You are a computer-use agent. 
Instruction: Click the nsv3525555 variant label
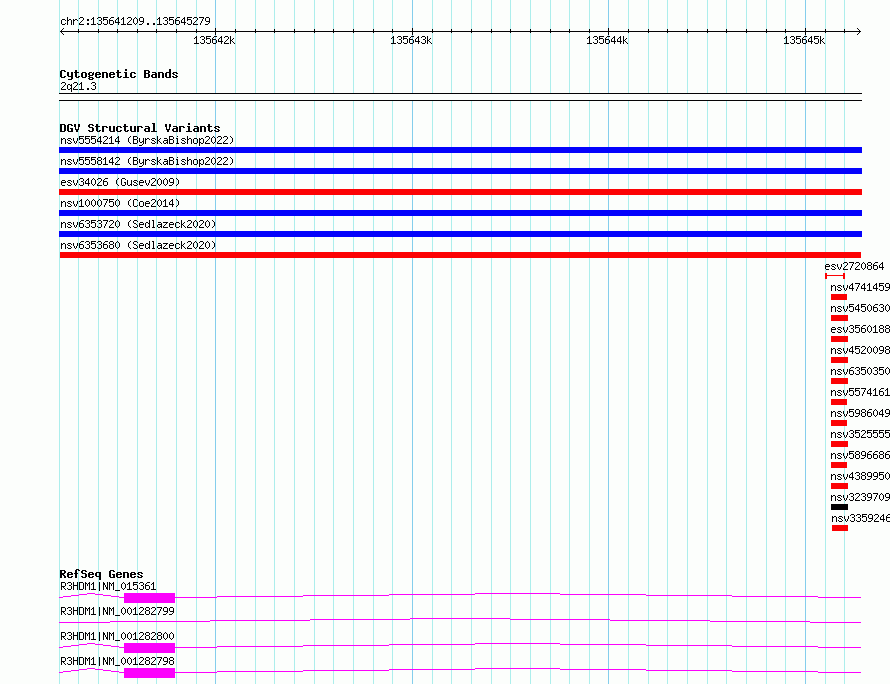click(860, 434)
